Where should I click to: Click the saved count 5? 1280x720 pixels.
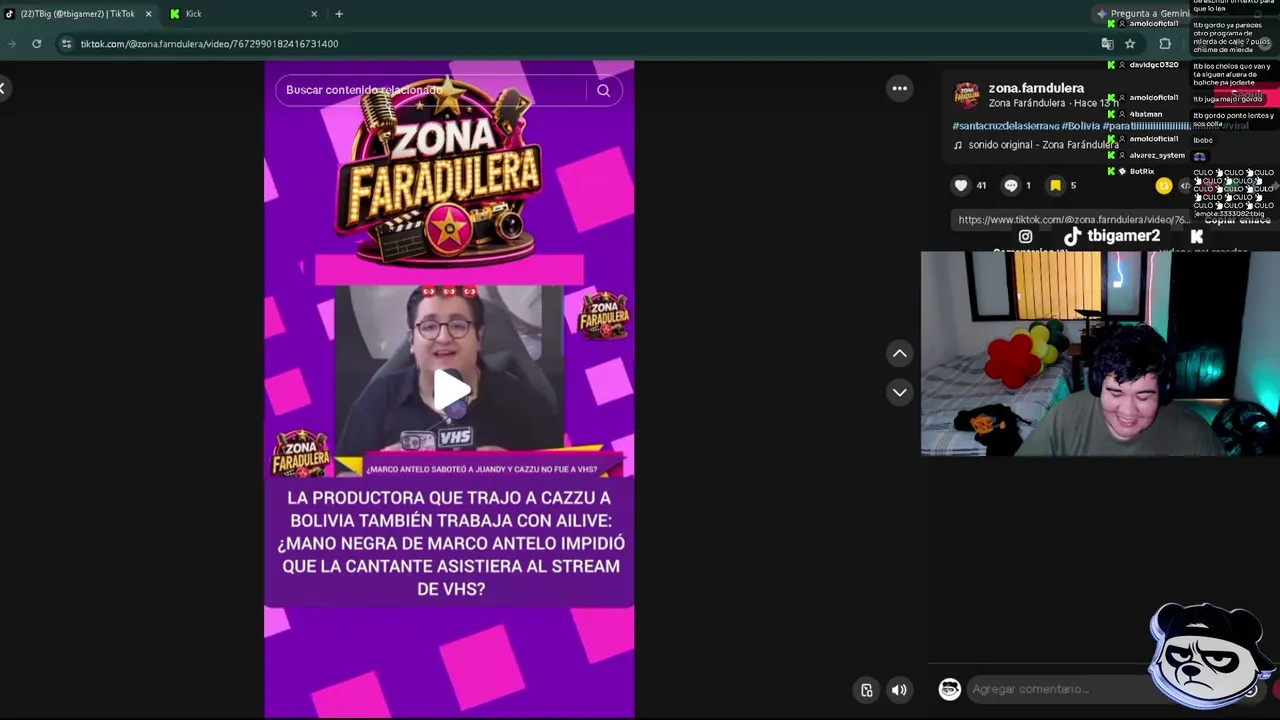pyautogui.click(x=1073, y=185)
